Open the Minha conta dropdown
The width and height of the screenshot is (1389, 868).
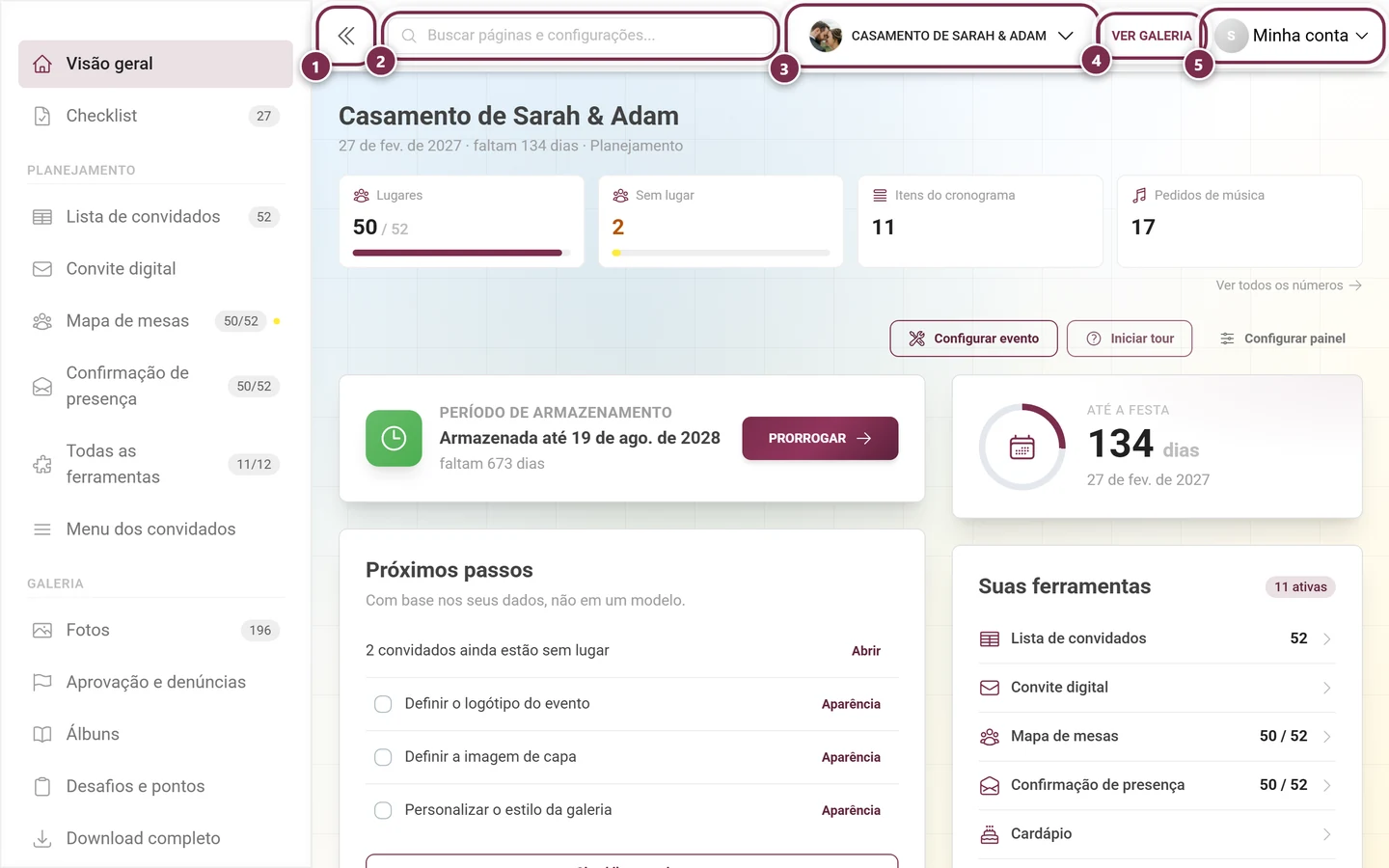[x=1293, y=36]
